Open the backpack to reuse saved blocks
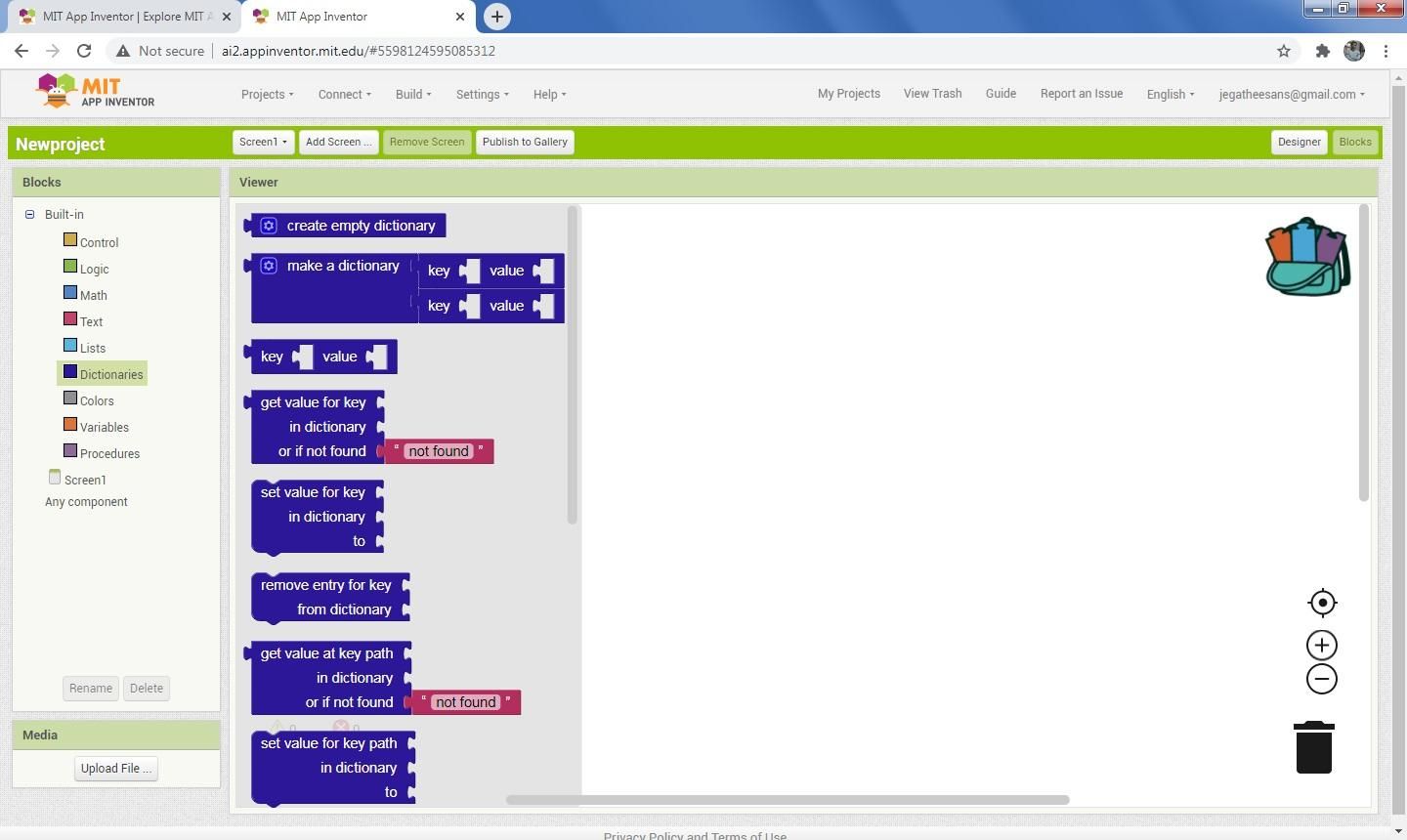 (x=1307, y=256)
